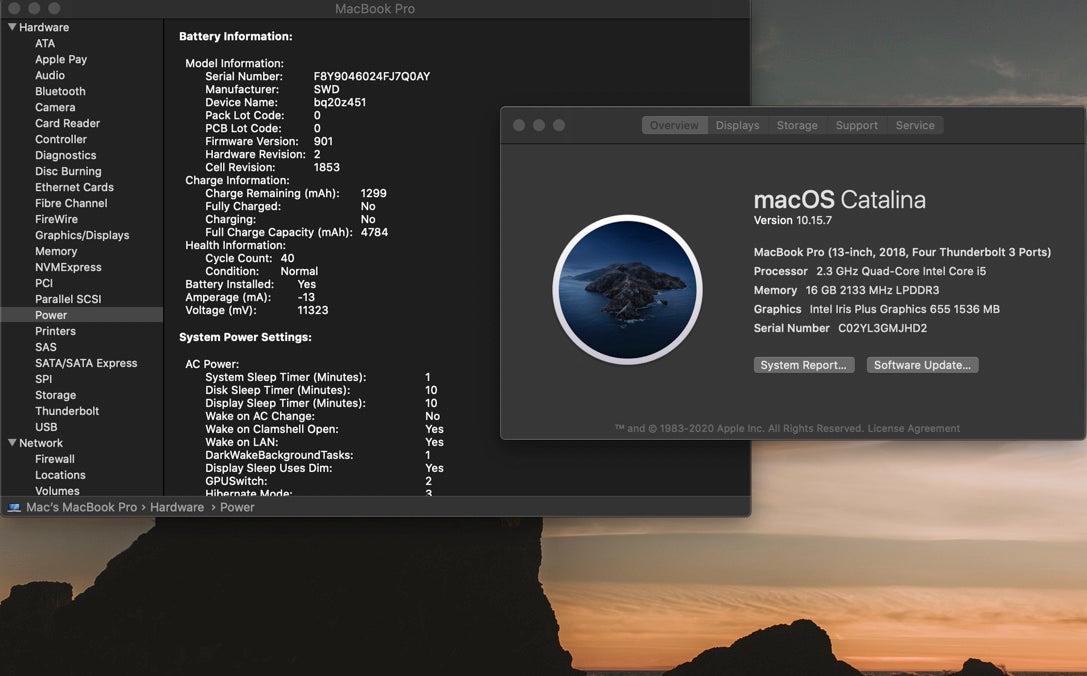This screenshot has width=1087, height=676.
Task: Open the License Agreement link
Action: (913, 429)
